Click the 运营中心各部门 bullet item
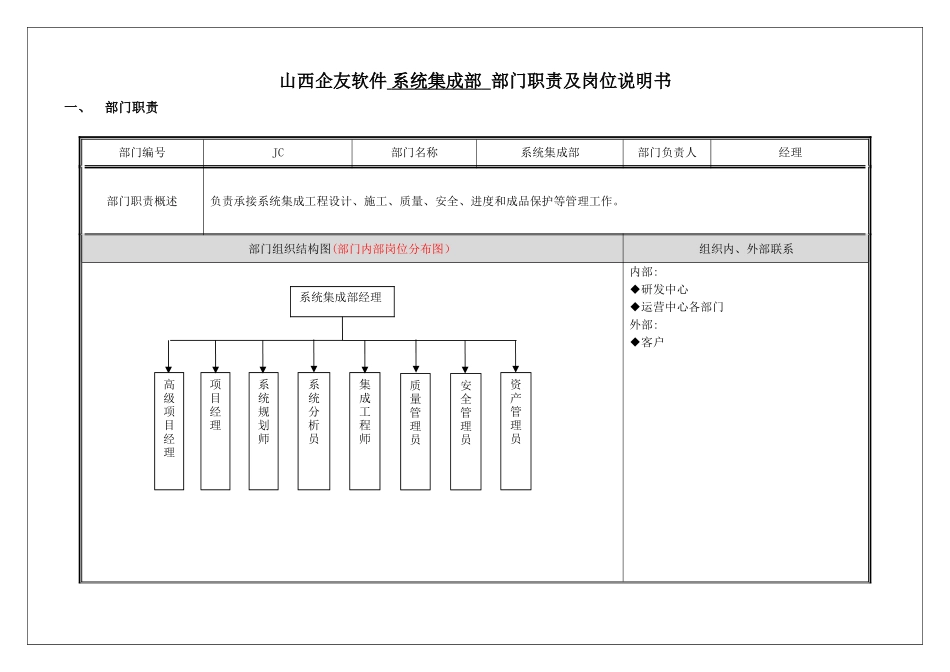Screen dimensions: 950x672 [677, 307]
